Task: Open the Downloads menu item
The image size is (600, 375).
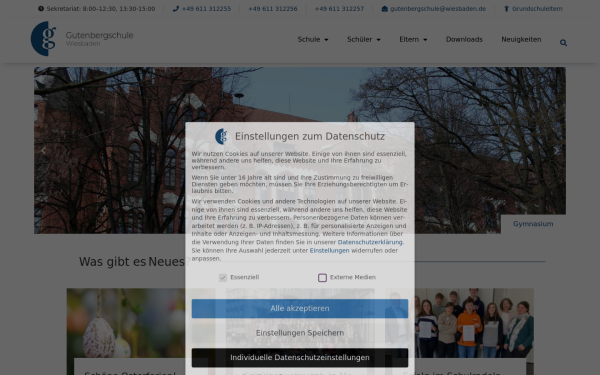Action: pos(464,39)
